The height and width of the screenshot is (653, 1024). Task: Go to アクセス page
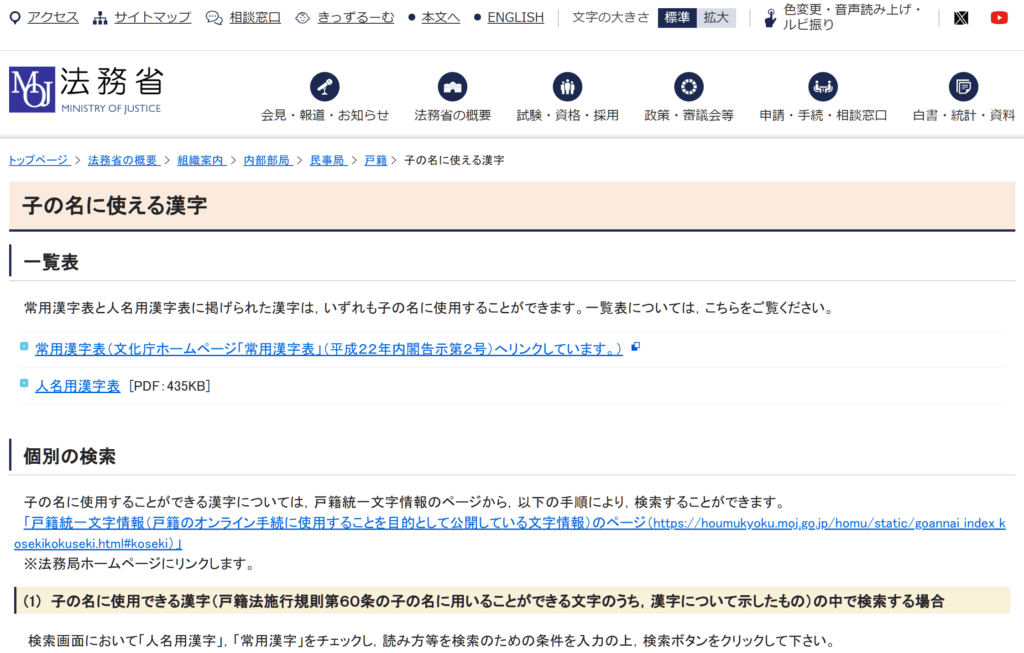pyautogui.click(x=51, y=17)
